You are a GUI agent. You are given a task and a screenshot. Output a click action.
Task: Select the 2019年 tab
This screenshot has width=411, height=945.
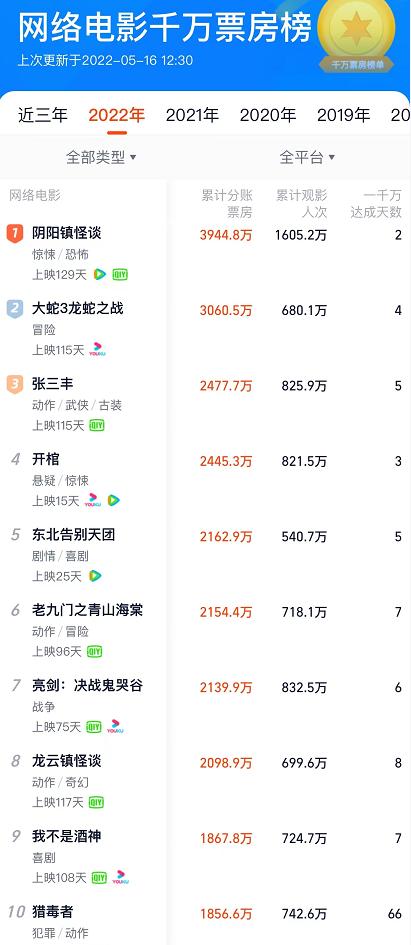tap(344, 115)
